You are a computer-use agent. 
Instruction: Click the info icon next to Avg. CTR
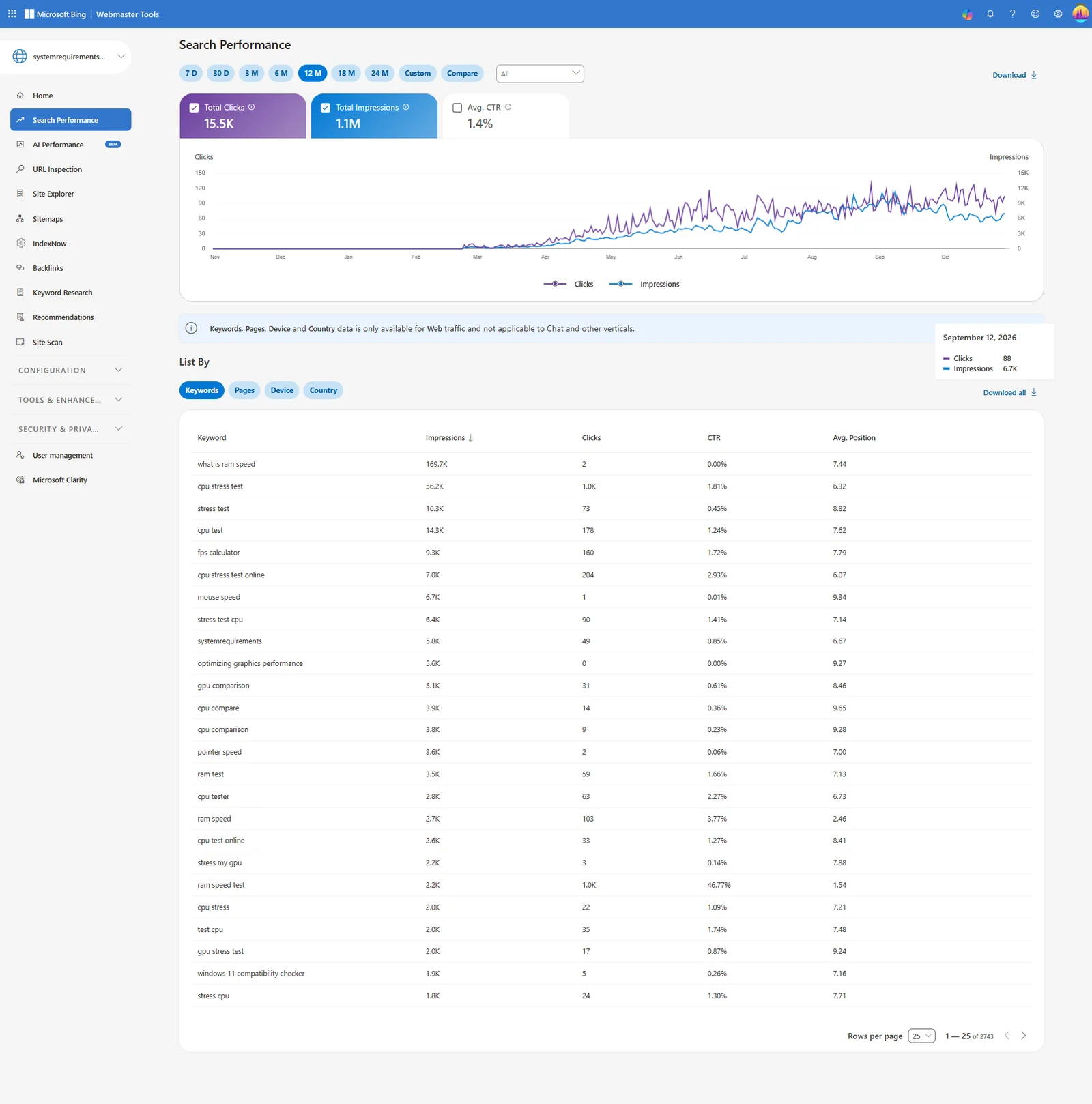[x=508, y=107]
